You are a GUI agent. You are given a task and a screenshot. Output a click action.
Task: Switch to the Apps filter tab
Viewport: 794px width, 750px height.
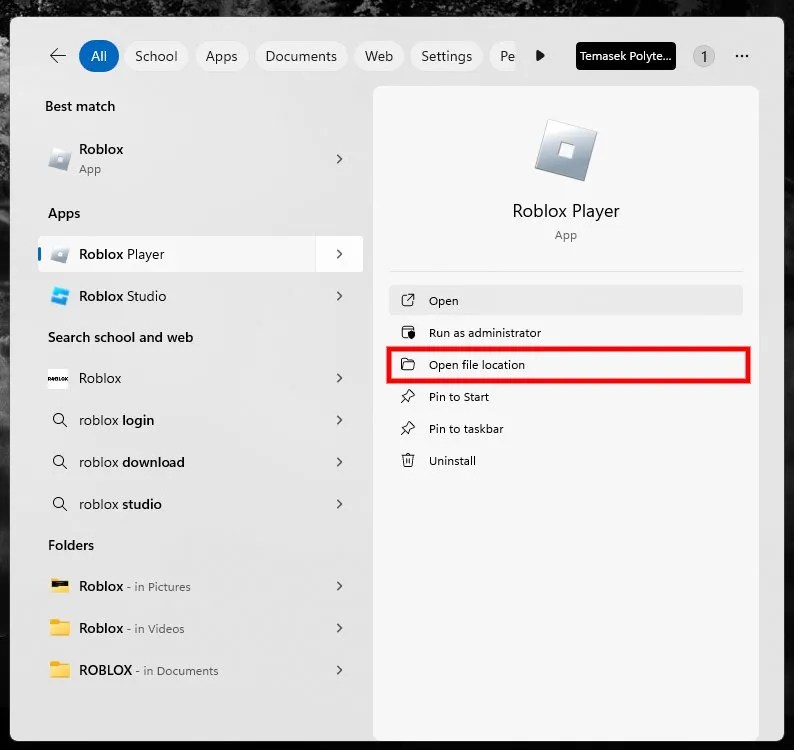221,56
